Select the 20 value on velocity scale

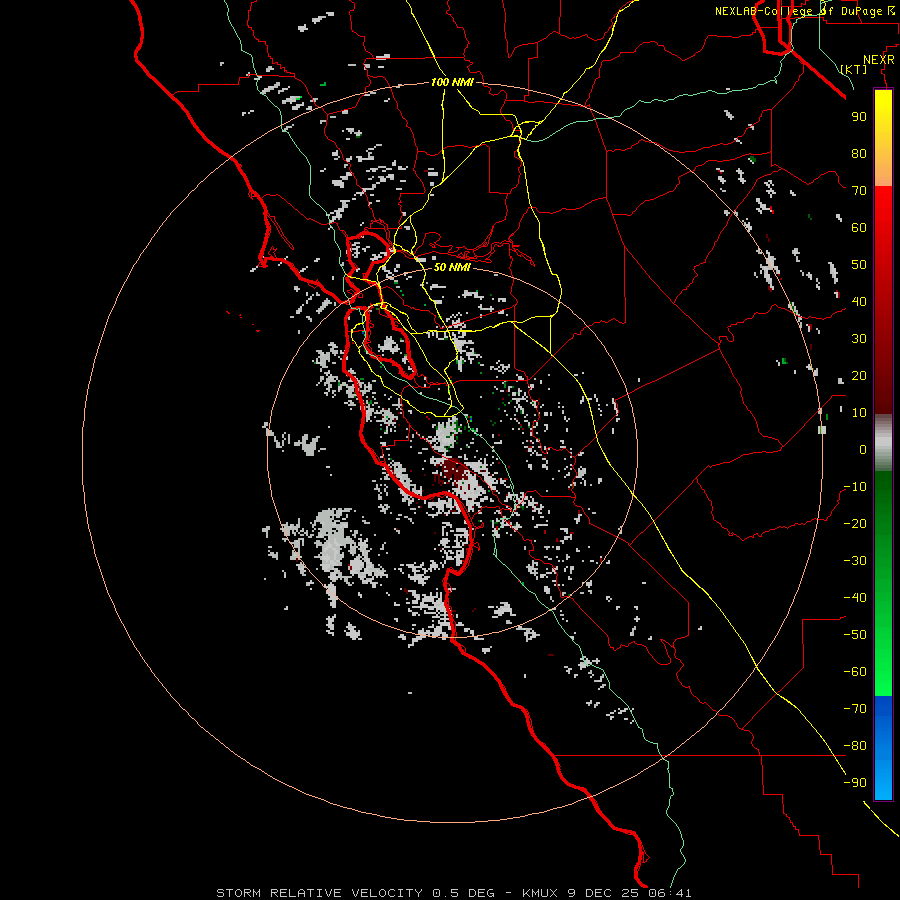(x=859, y=375)
